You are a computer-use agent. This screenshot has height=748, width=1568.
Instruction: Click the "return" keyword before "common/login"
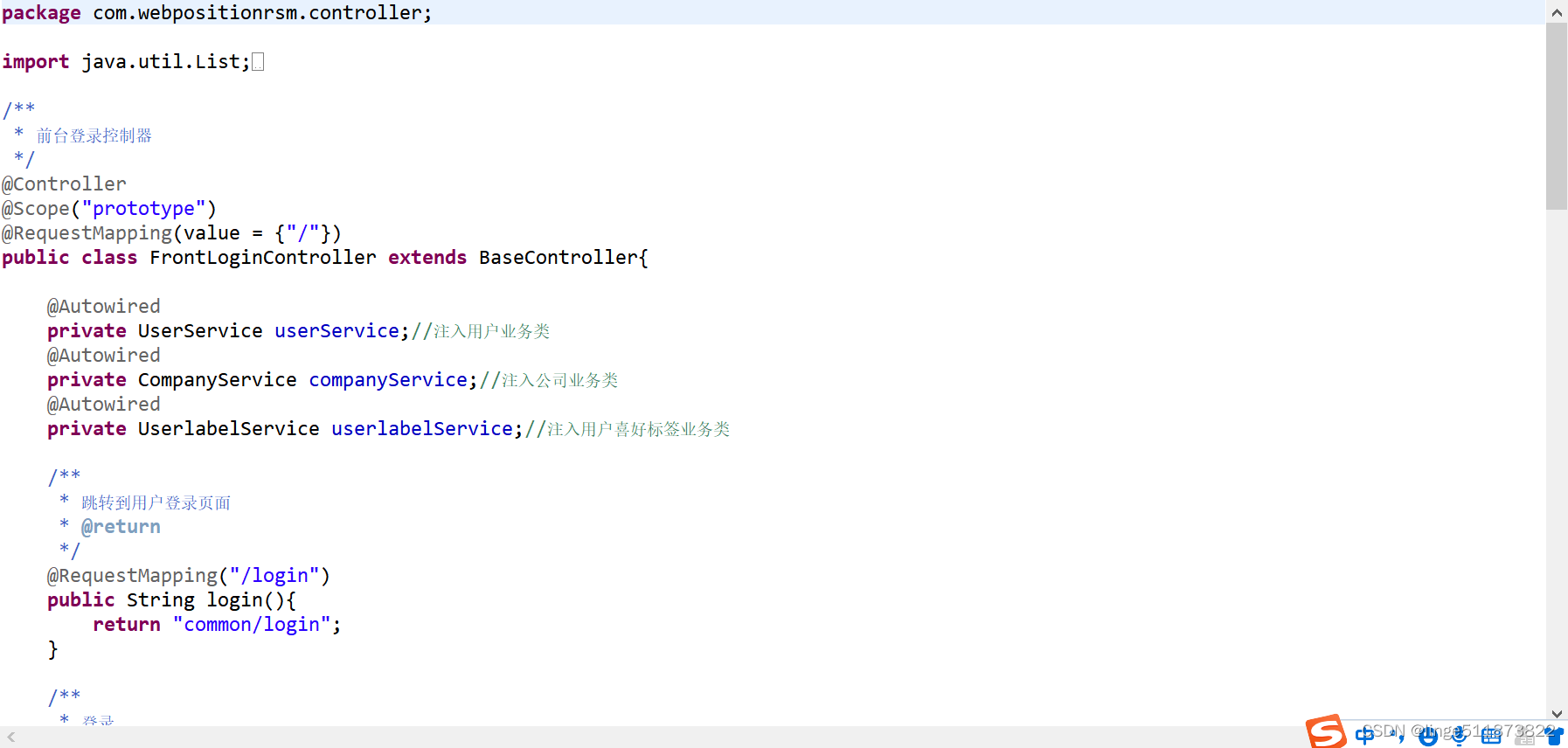click(x=127, y=625)
